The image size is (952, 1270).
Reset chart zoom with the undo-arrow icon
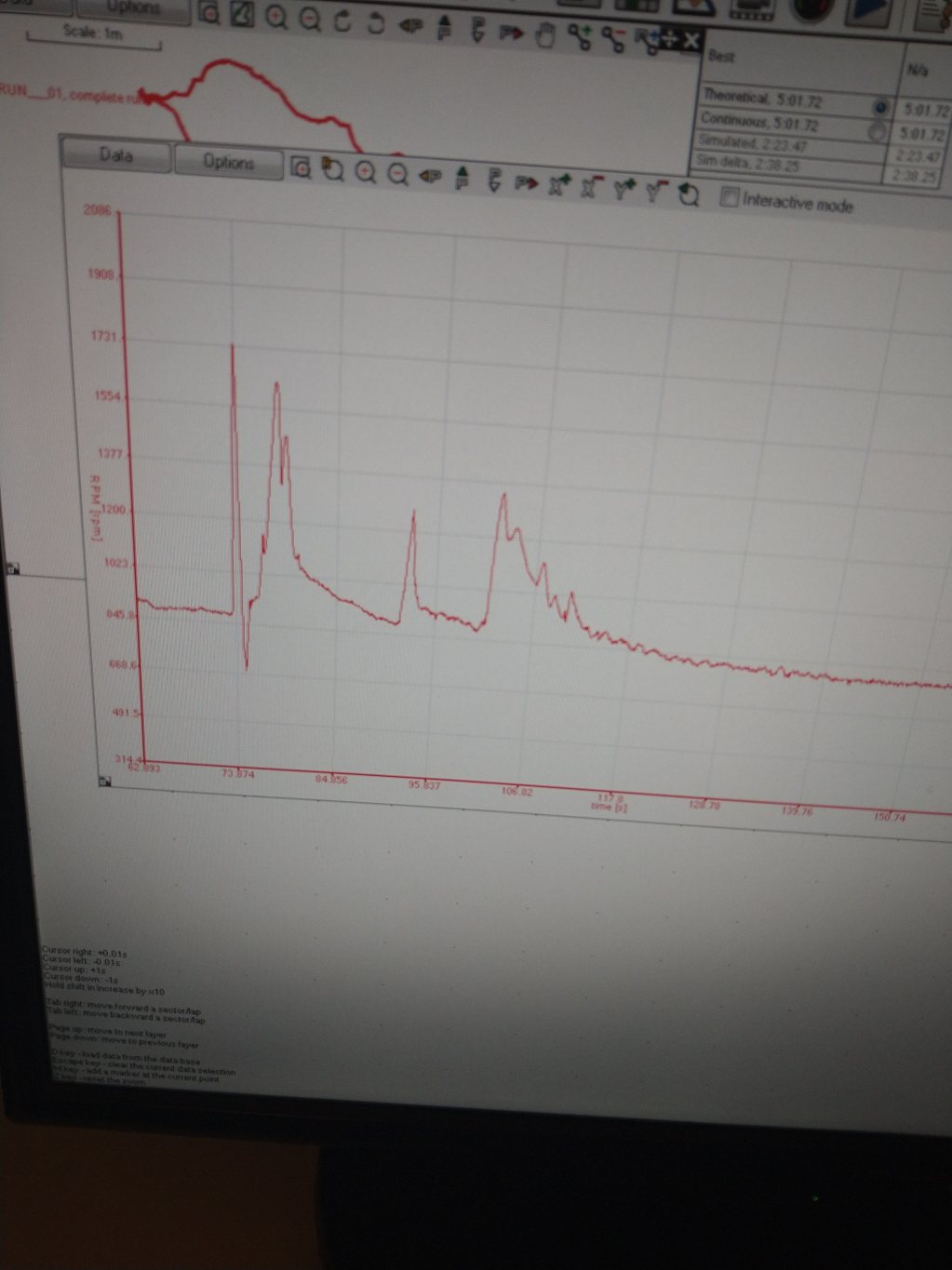tap(689, 195)
